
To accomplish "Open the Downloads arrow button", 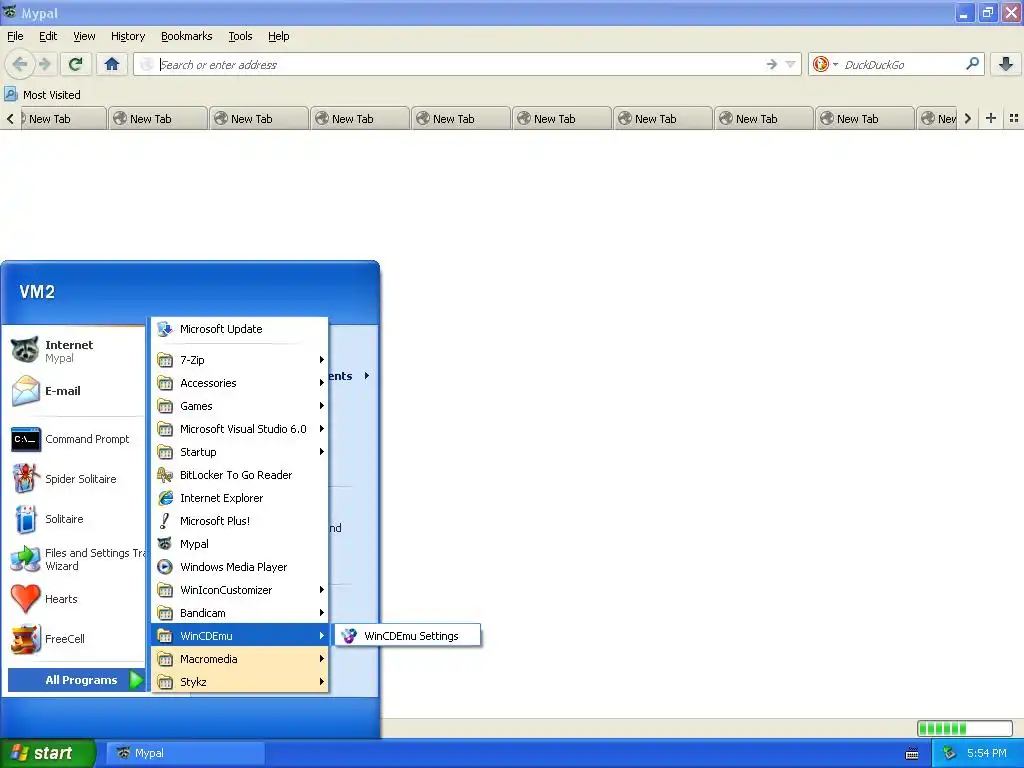I will 1006,64.
